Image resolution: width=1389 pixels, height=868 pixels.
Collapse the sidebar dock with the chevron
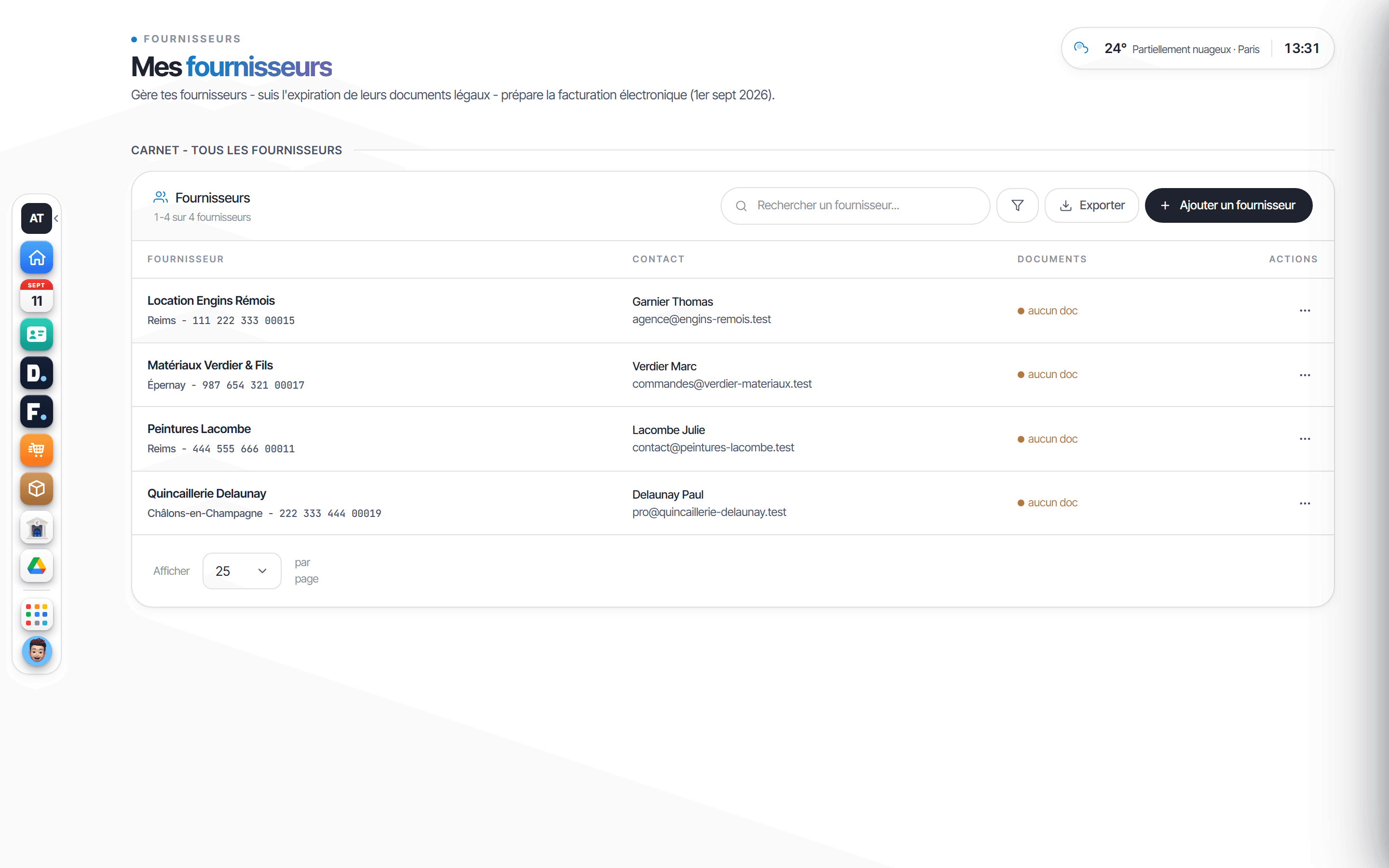click(x=56, y=218)
